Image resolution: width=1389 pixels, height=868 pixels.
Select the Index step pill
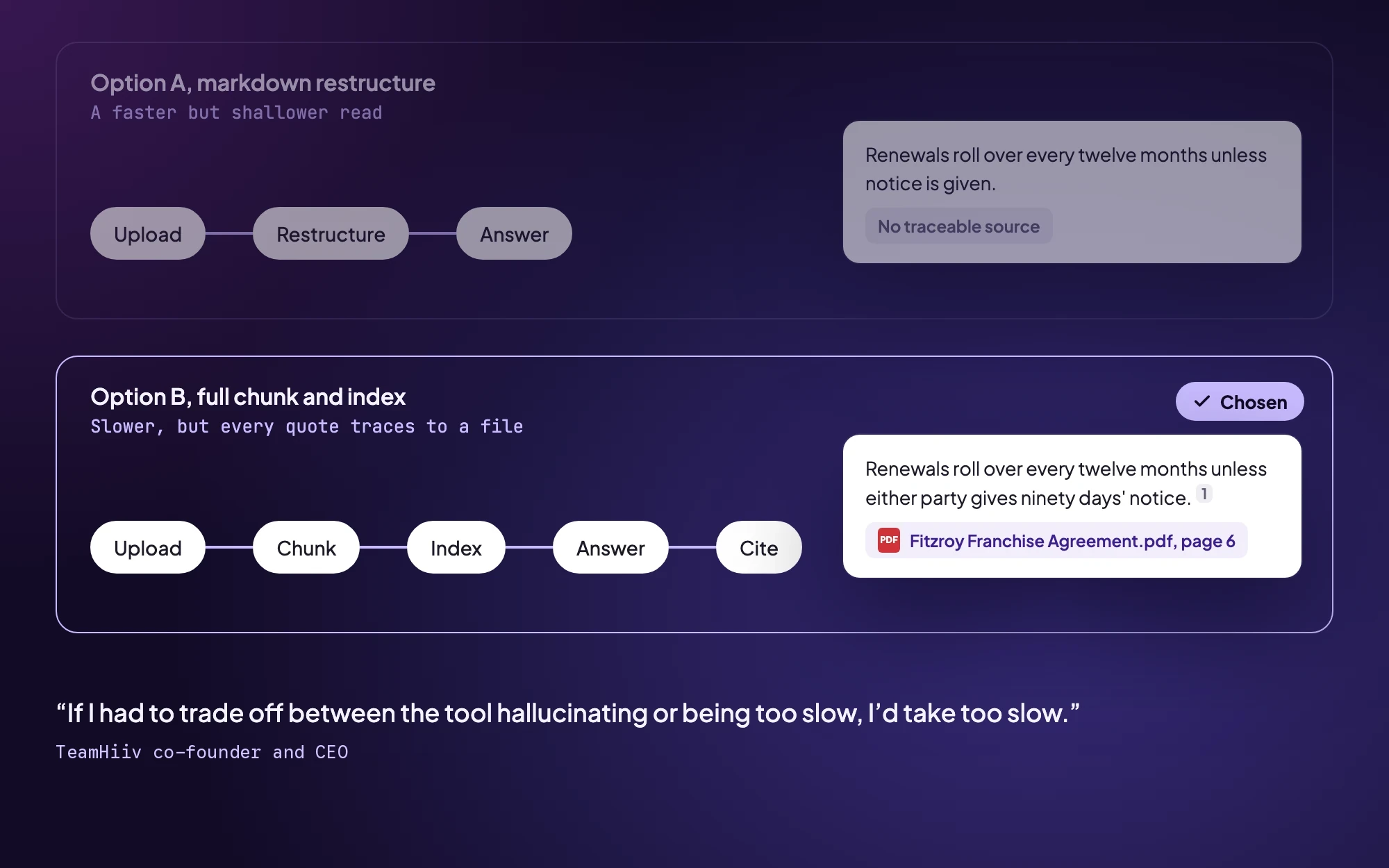click(x=456, y=548)
